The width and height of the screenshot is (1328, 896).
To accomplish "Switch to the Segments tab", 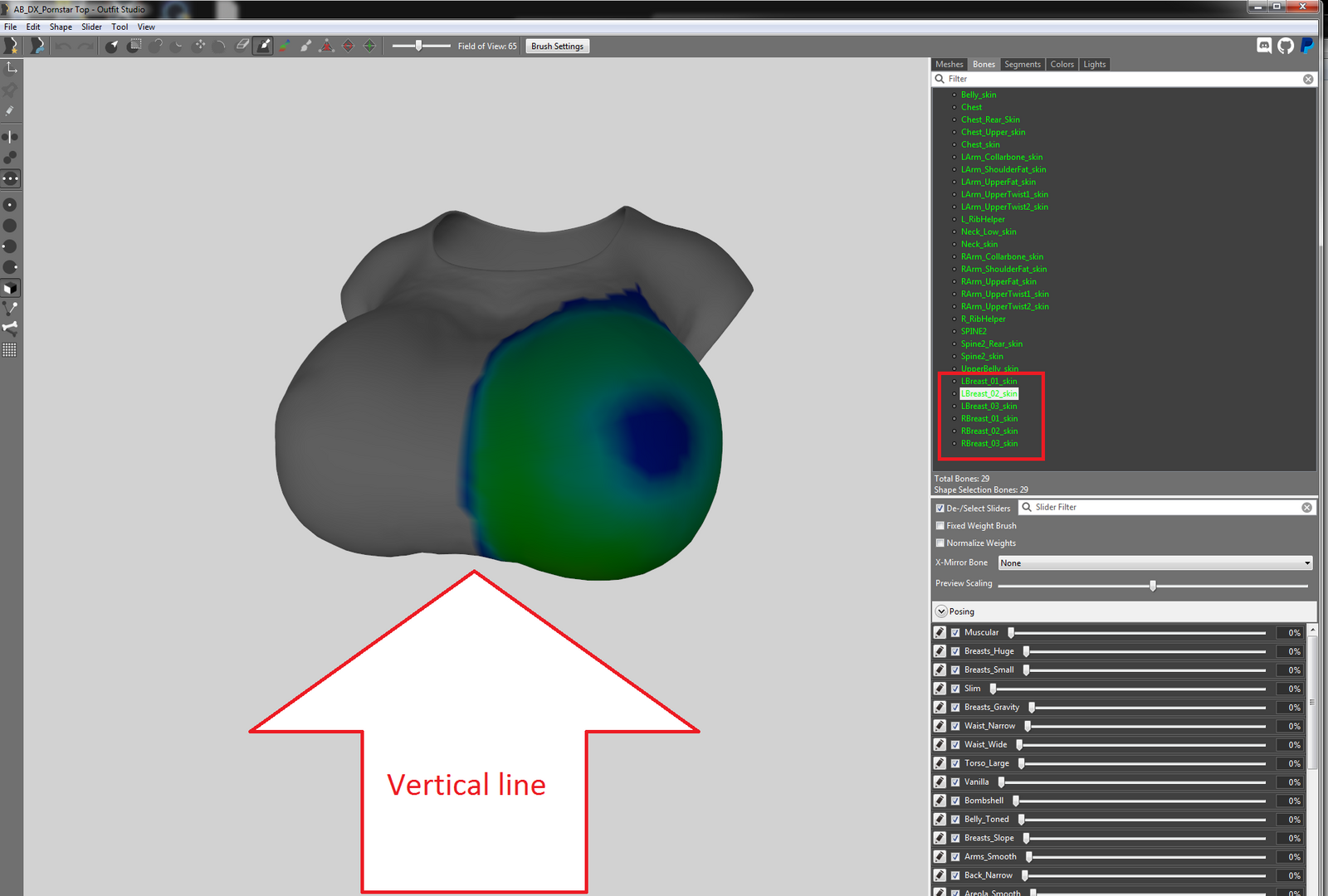I will coord(1022,64).
